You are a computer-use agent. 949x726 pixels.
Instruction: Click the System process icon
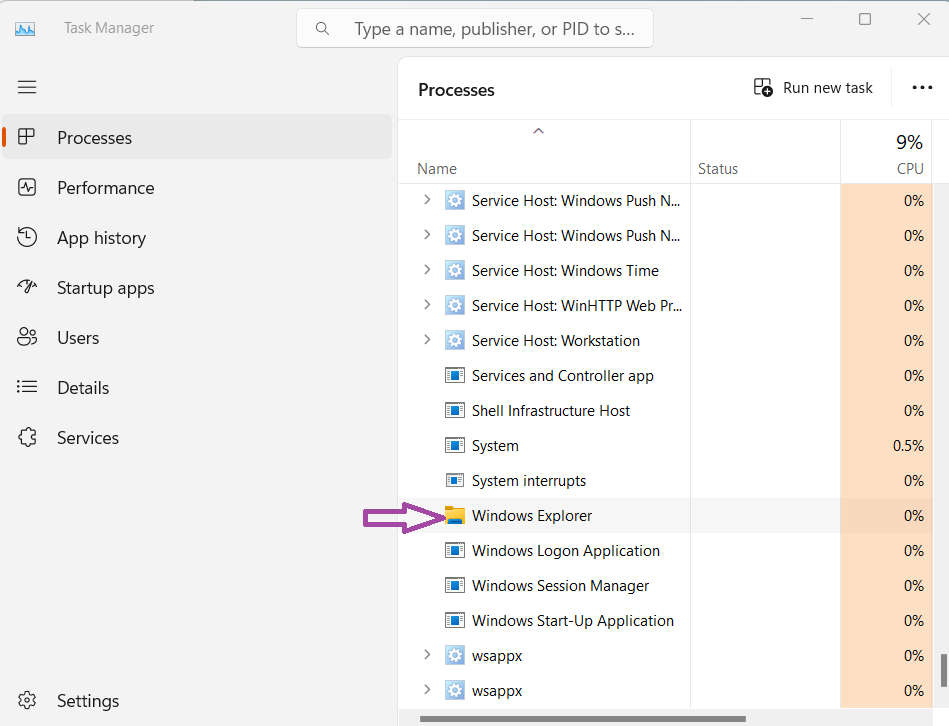pos(455,446)
